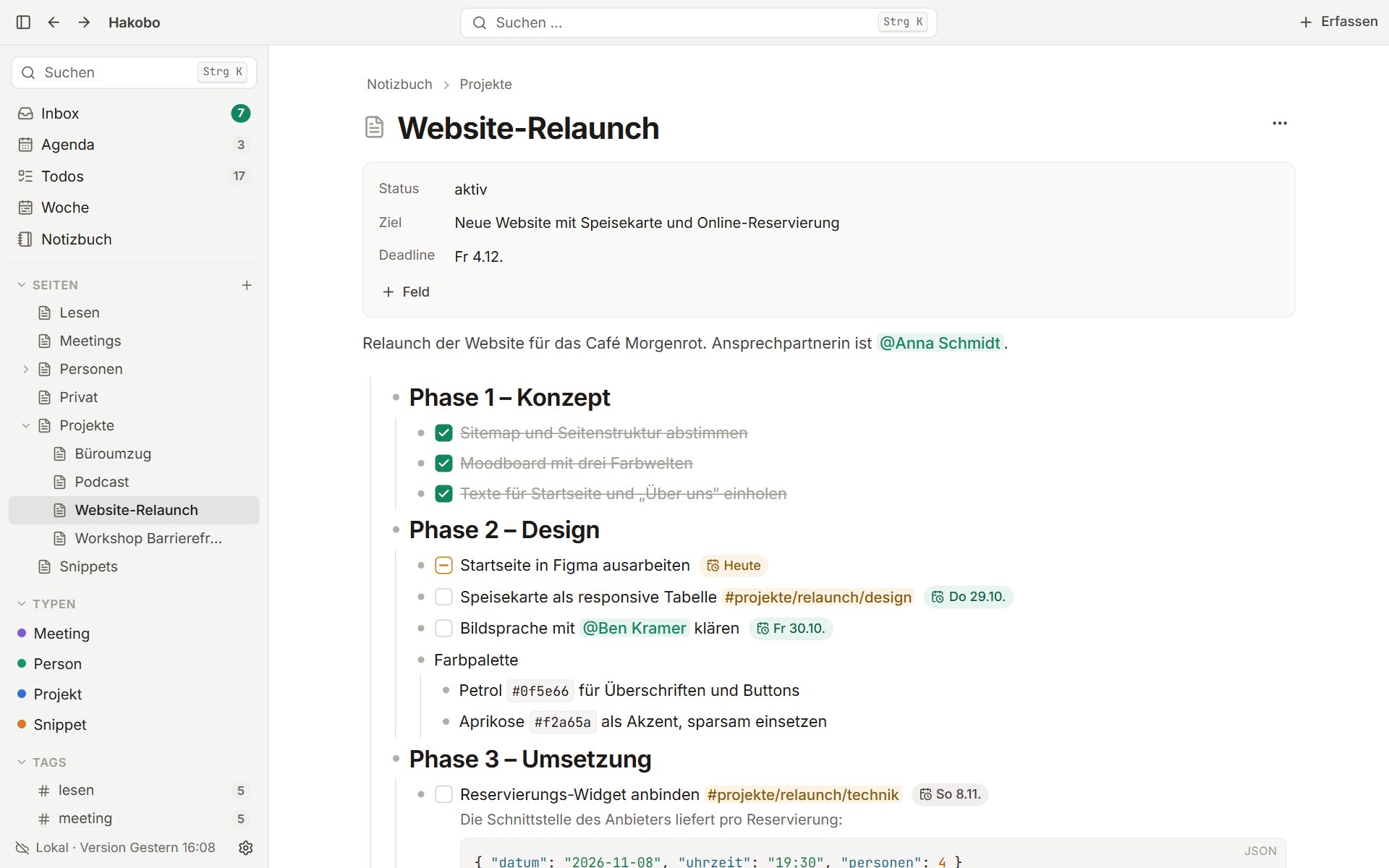Check the Bildsprache klären task
This screenshot has height=868, width=1389.
(443, 629)
